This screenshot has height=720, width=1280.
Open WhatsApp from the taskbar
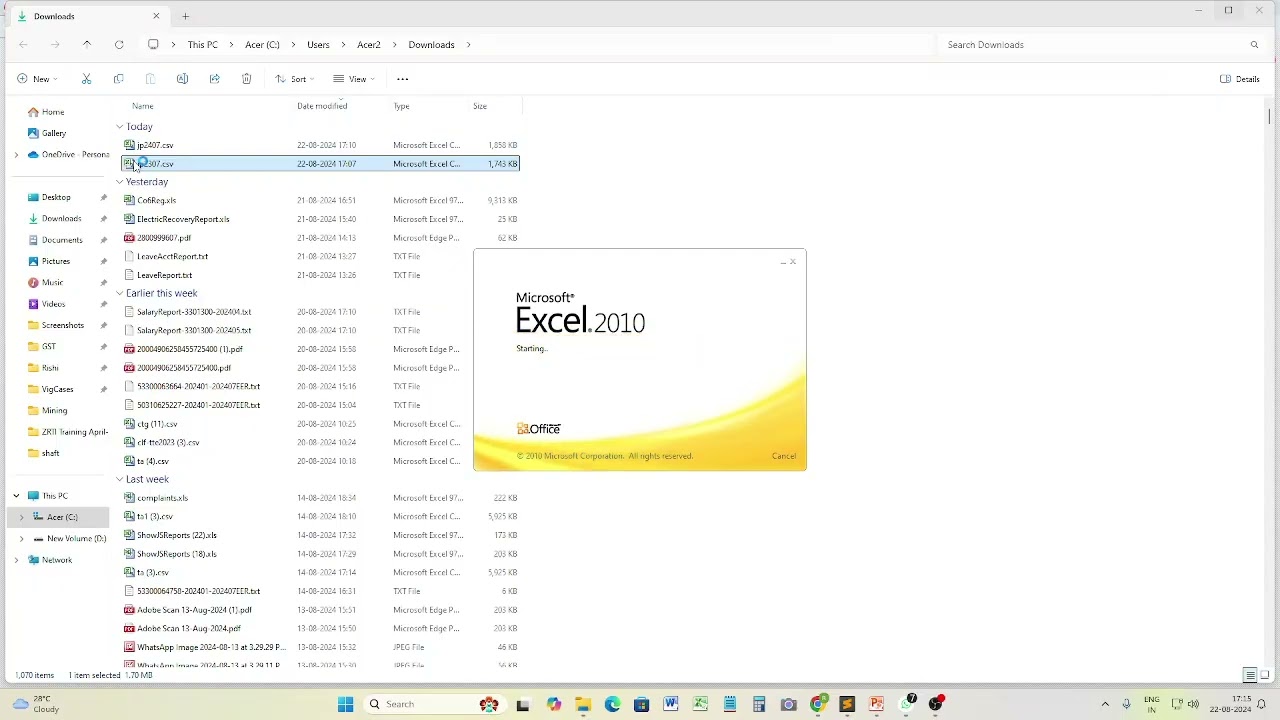(907, 704)
